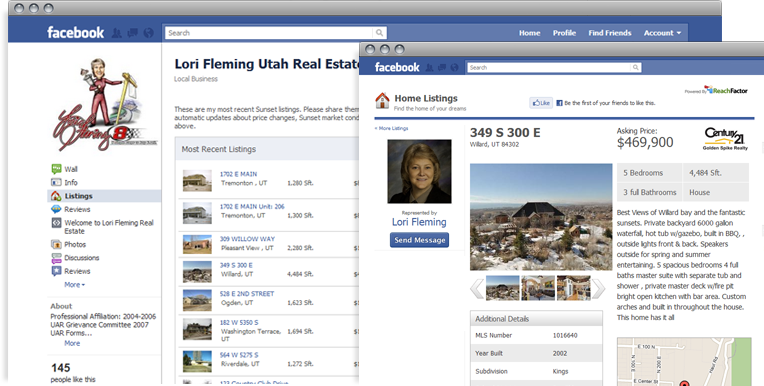Click Welcome to Lori Fleming Real Estate icon

[x=56, y=223]
